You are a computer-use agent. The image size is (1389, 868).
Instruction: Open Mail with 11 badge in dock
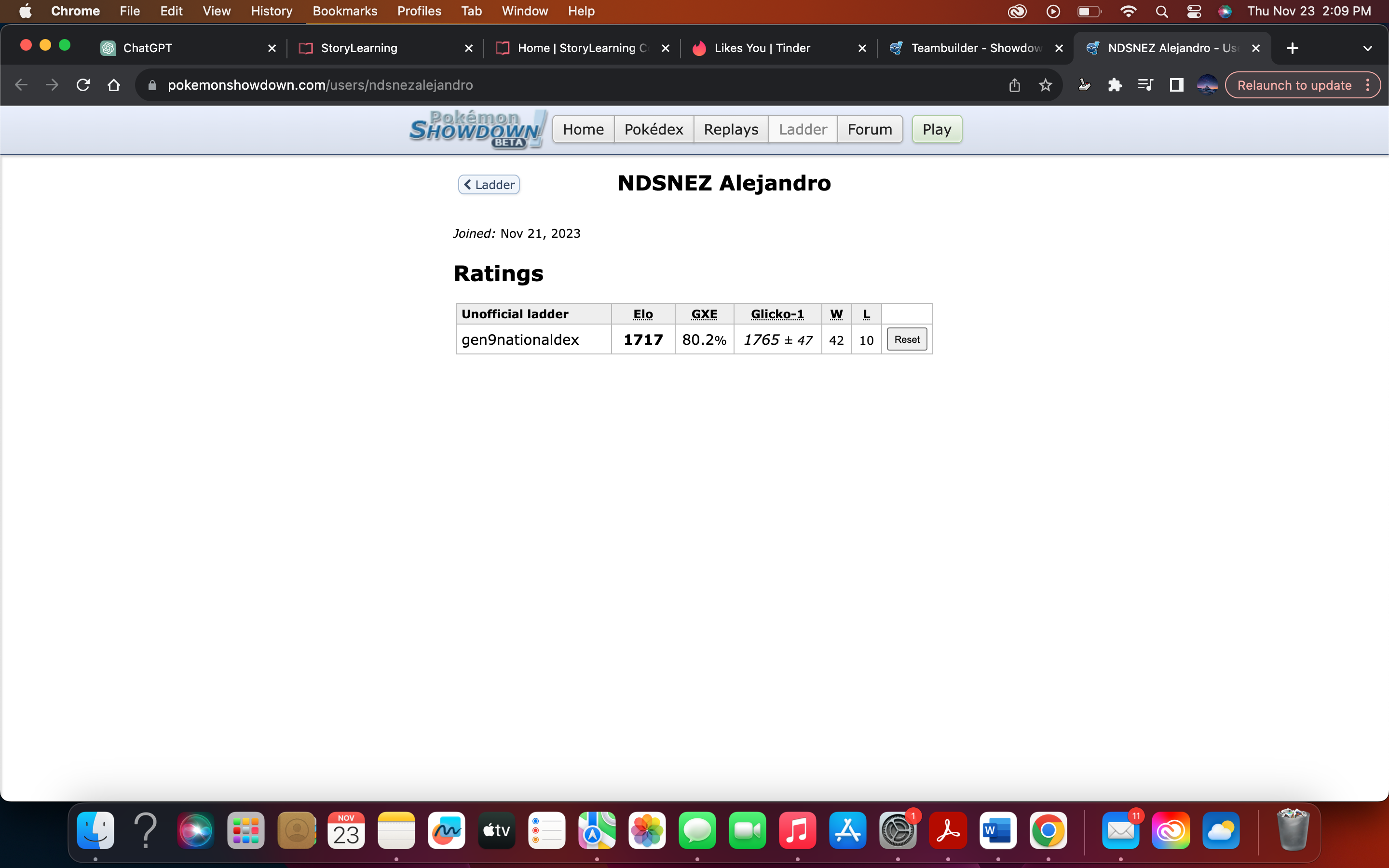coord(1120,830)
